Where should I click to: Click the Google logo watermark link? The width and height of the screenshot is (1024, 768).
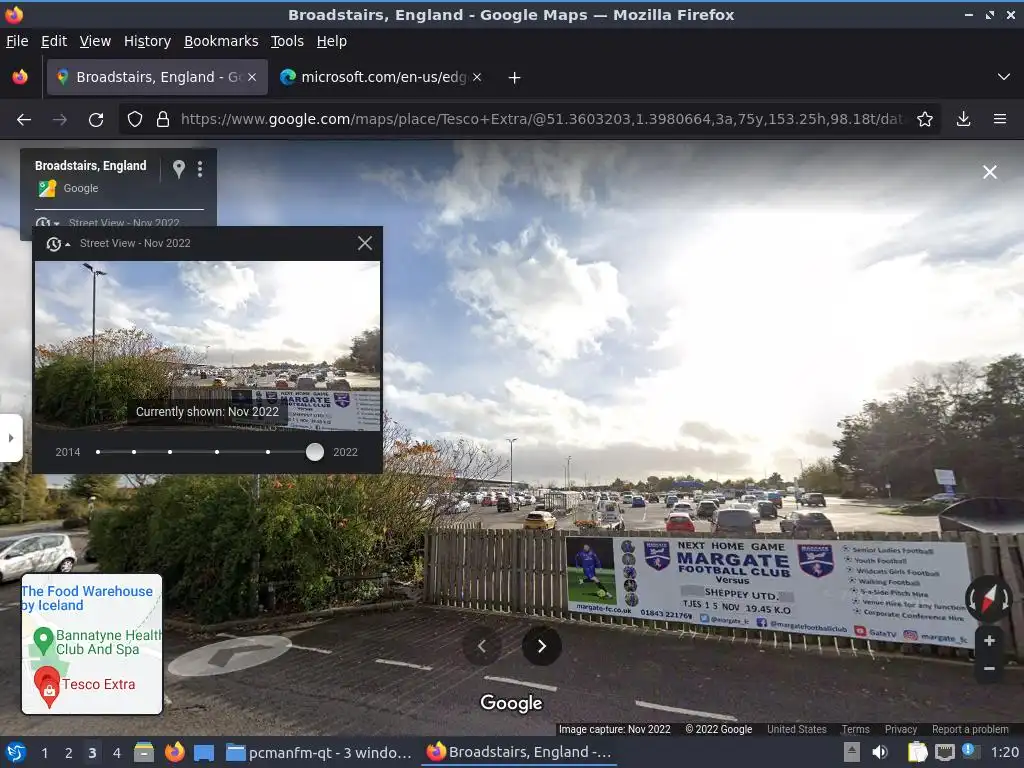click(x=511, y=703)
